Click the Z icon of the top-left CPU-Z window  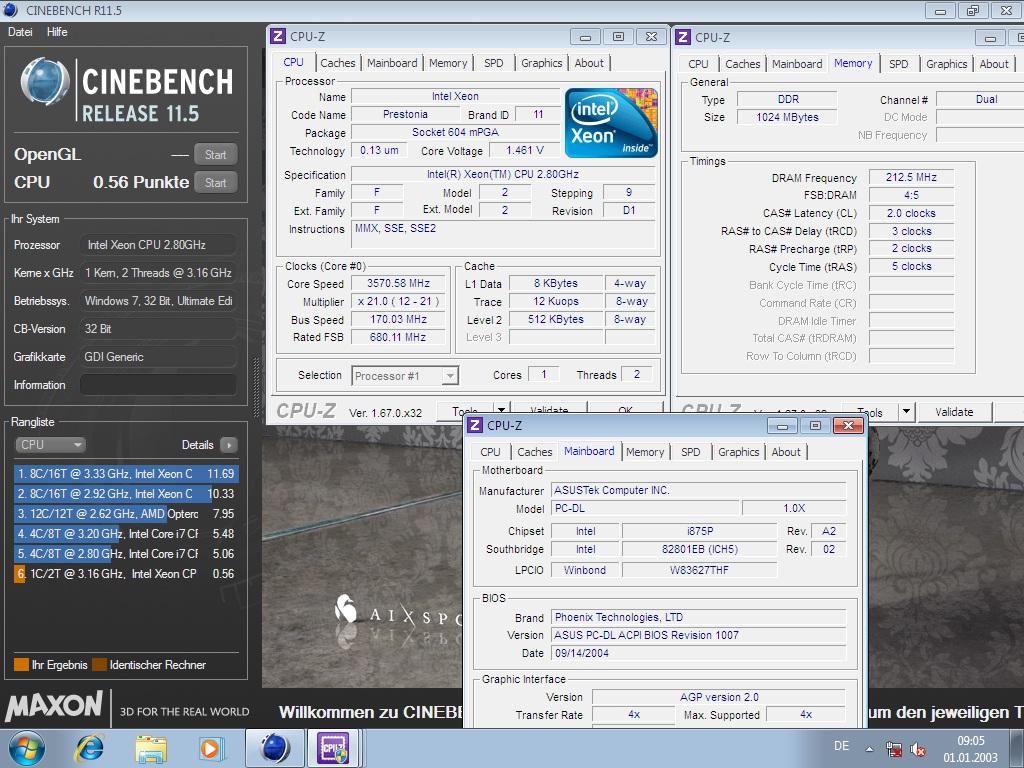pyautogui.click(x=278, y=37)
